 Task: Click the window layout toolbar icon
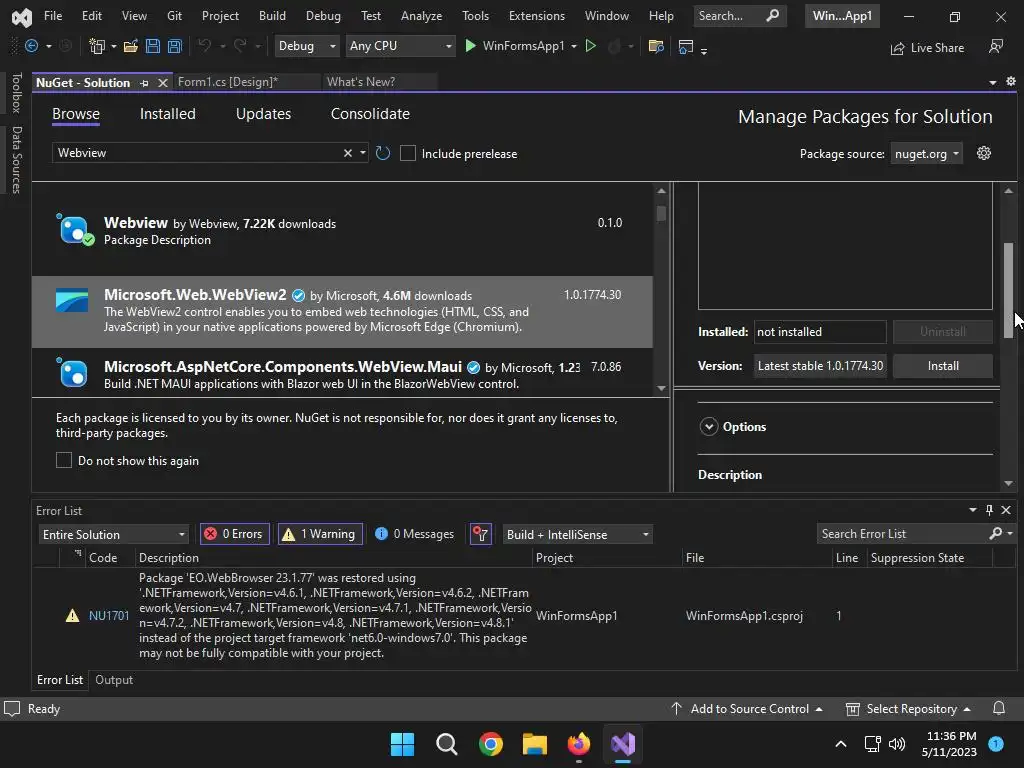tap(686, 46)
